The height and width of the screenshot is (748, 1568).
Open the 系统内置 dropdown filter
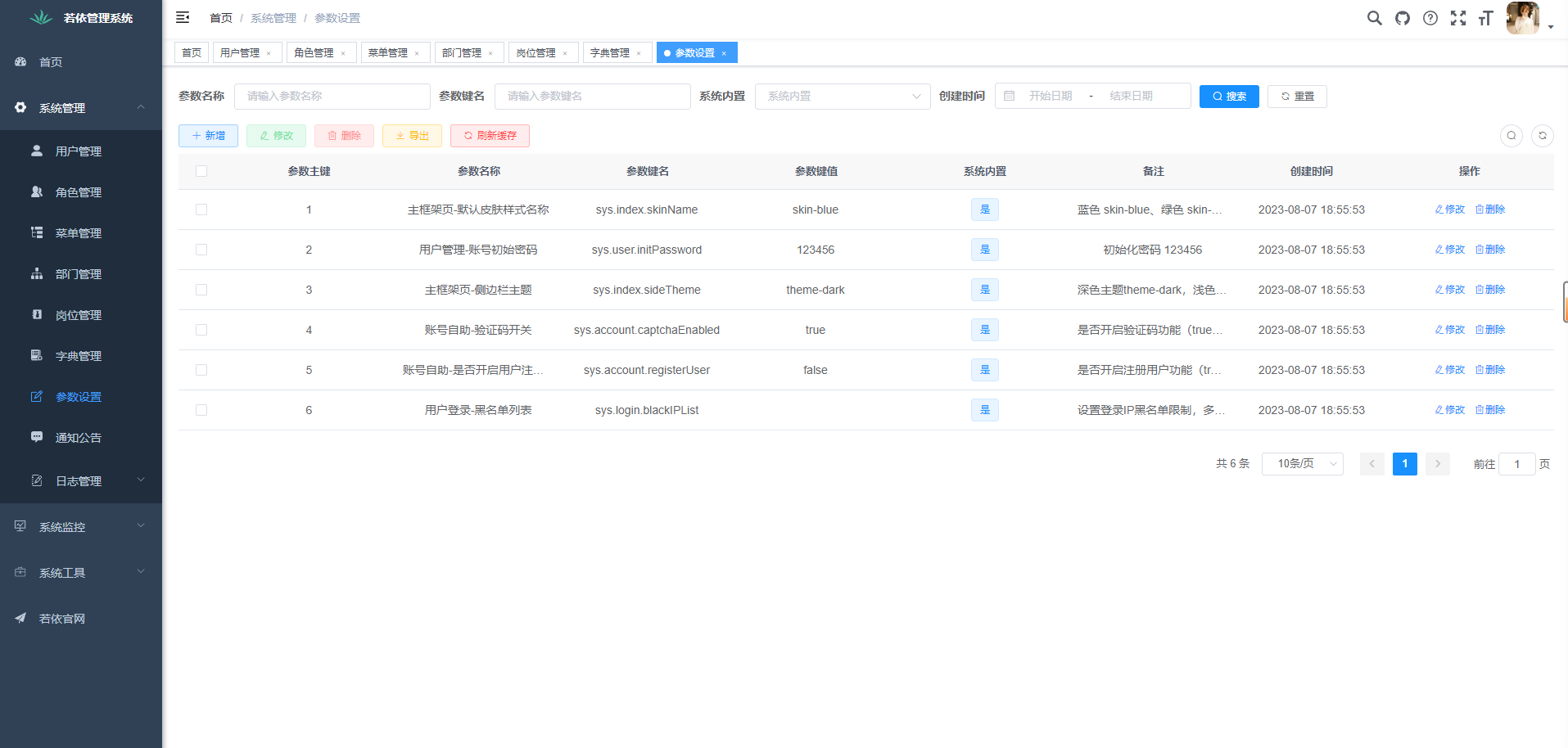coord(843,96)
